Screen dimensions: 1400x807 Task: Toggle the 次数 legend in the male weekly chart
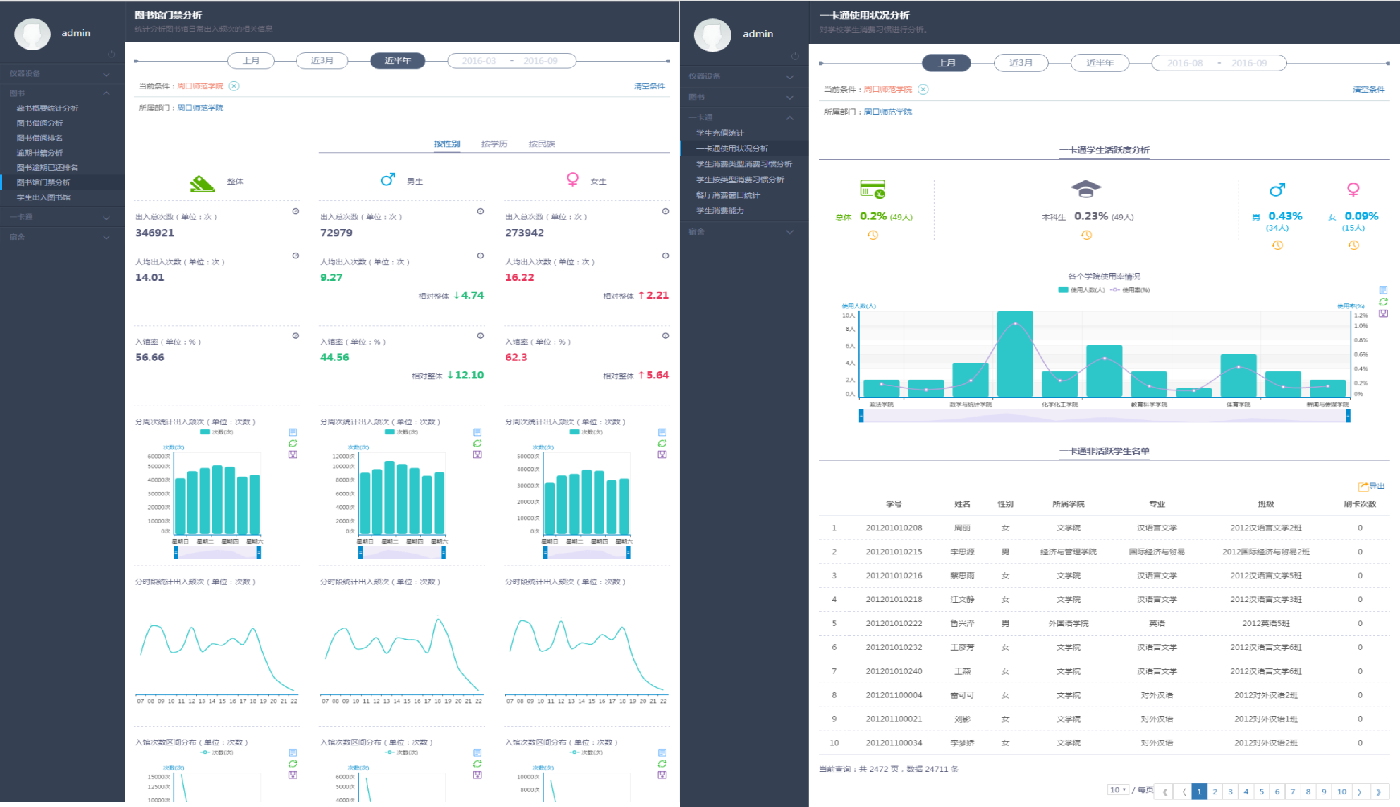402,432
